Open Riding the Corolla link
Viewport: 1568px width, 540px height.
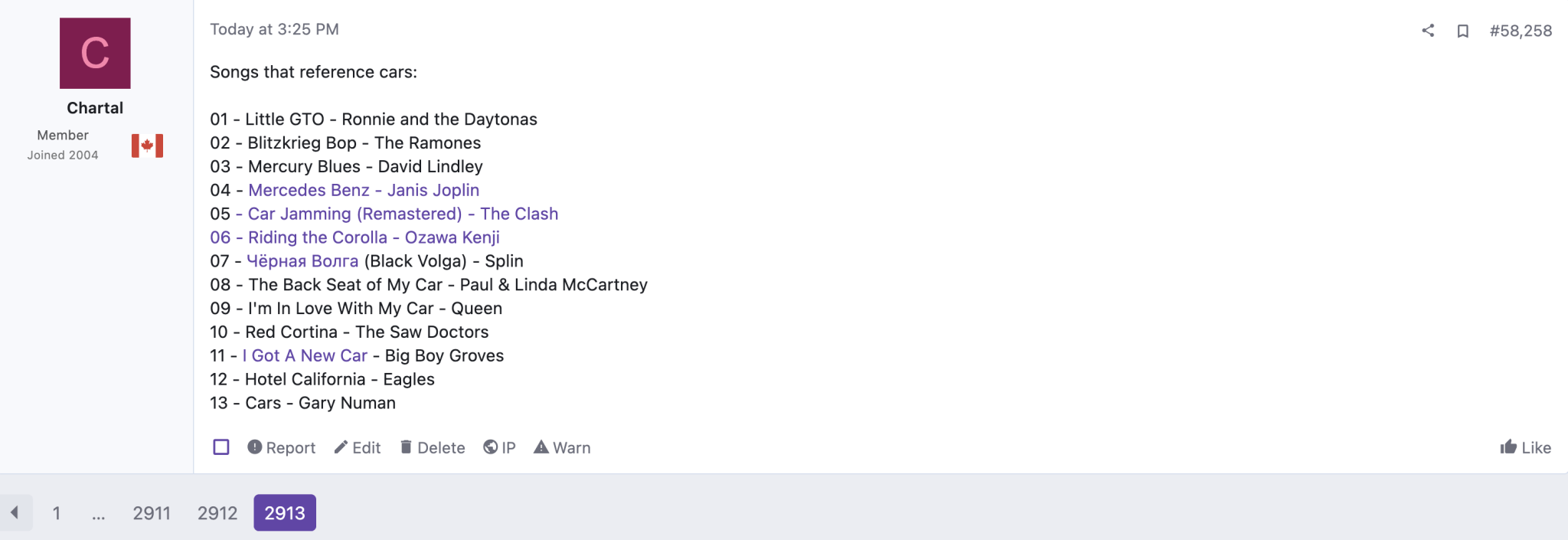354,237
